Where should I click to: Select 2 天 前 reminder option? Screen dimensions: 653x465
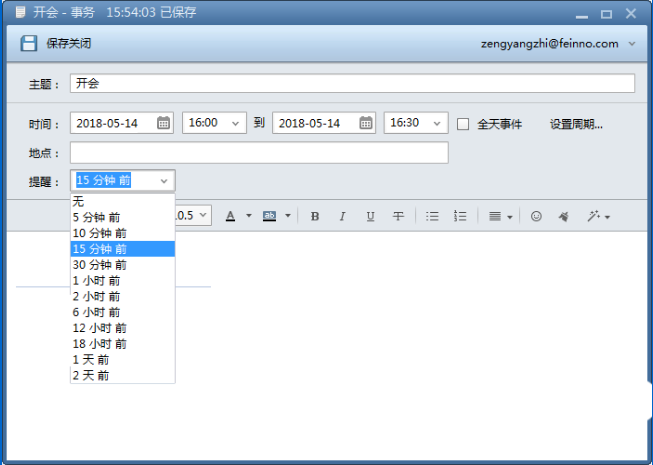(123, 375)
